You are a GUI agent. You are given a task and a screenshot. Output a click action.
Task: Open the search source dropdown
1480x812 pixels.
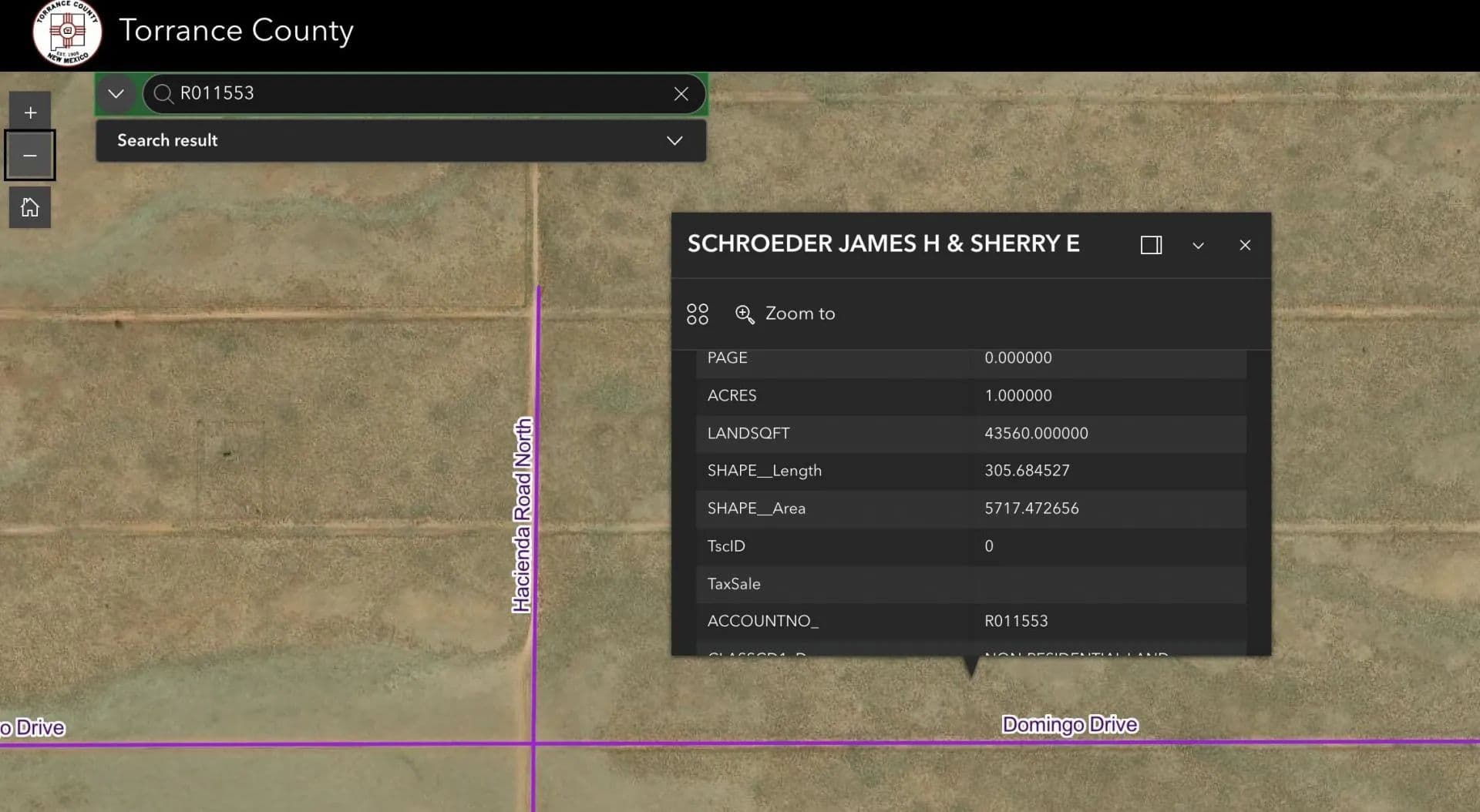tap(116, 94)
